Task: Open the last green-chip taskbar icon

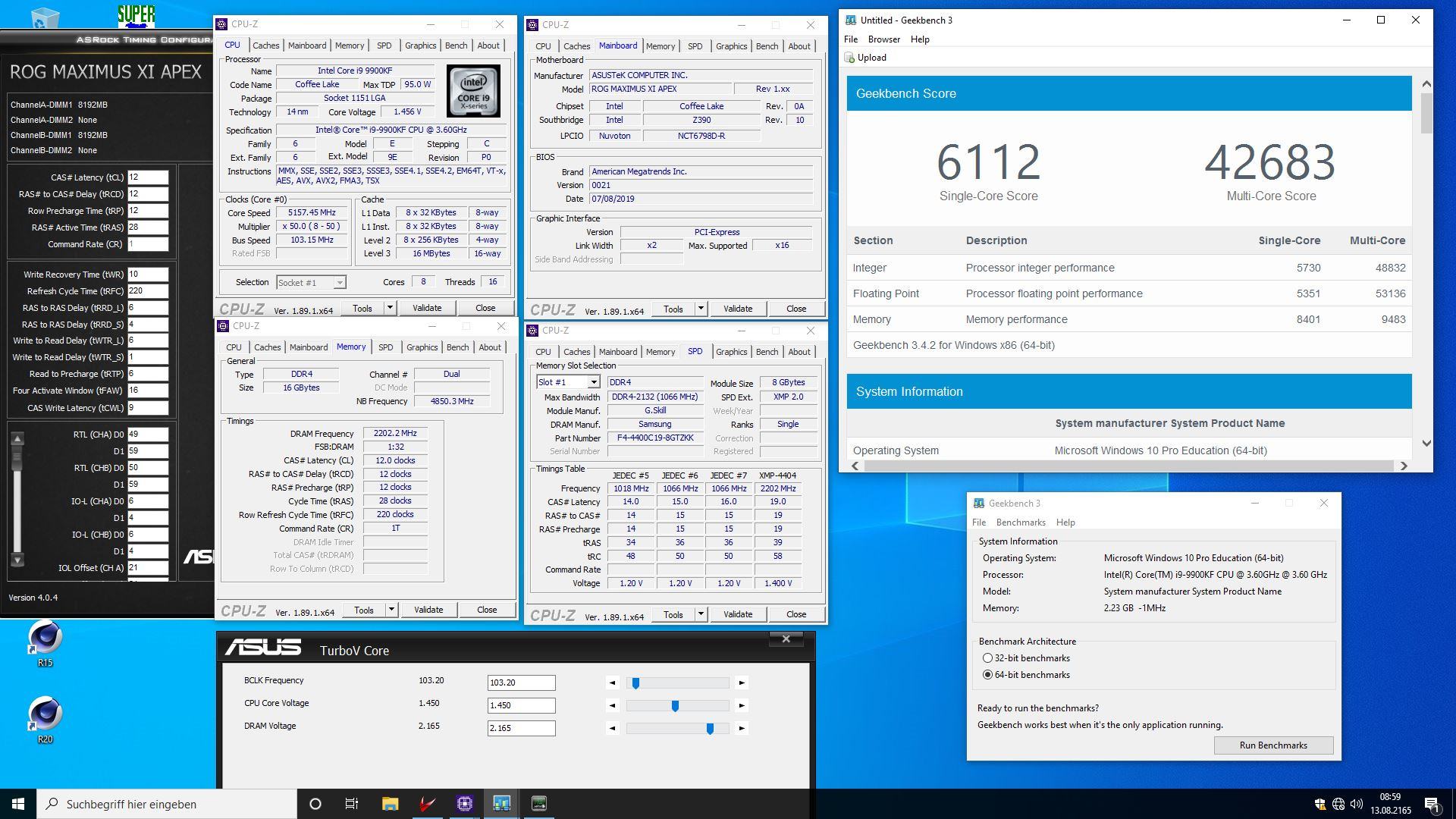Action: pyautogui.click(x=538, y=804)
